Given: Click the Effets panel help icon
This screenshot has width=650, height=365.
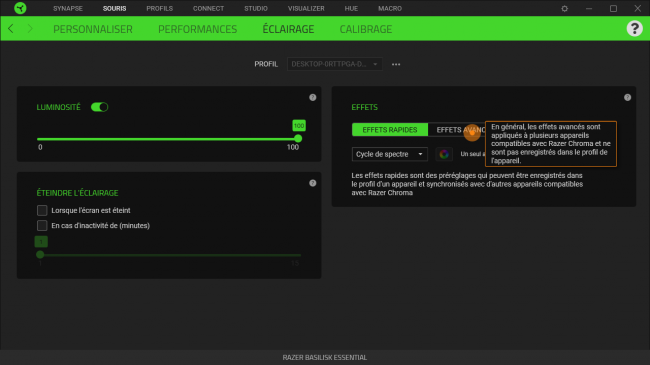Looking at the screenshot, I should (627, 97).
